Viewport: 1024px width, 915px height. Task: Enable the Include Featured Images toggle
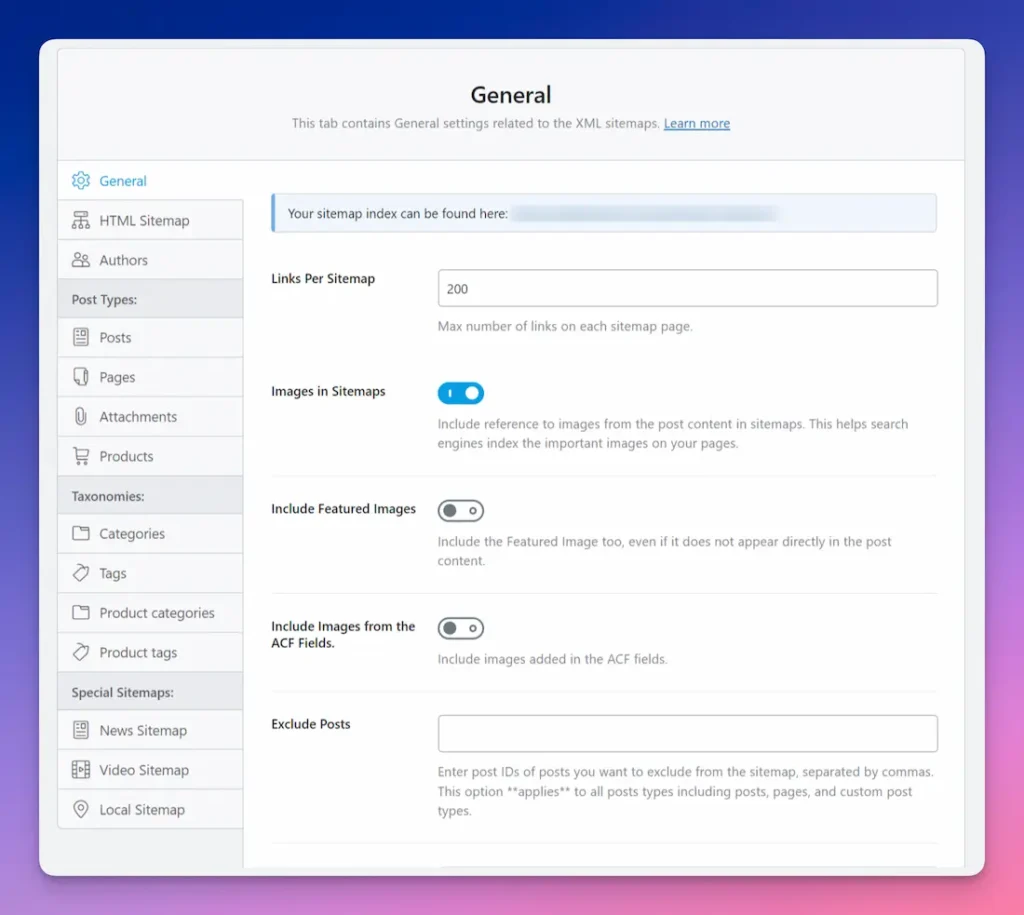pos(460,511)
